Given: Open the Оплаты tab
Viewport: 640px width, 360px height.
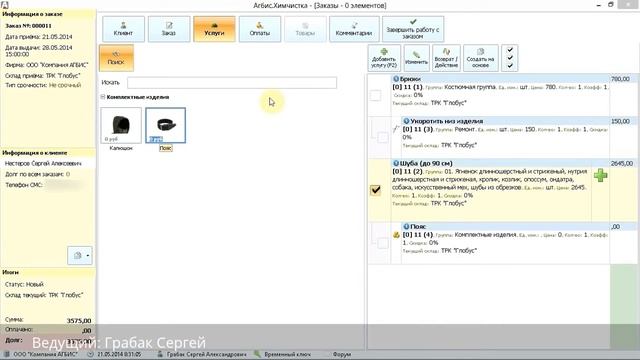Looking at the screenshot, I should point(260,29).
